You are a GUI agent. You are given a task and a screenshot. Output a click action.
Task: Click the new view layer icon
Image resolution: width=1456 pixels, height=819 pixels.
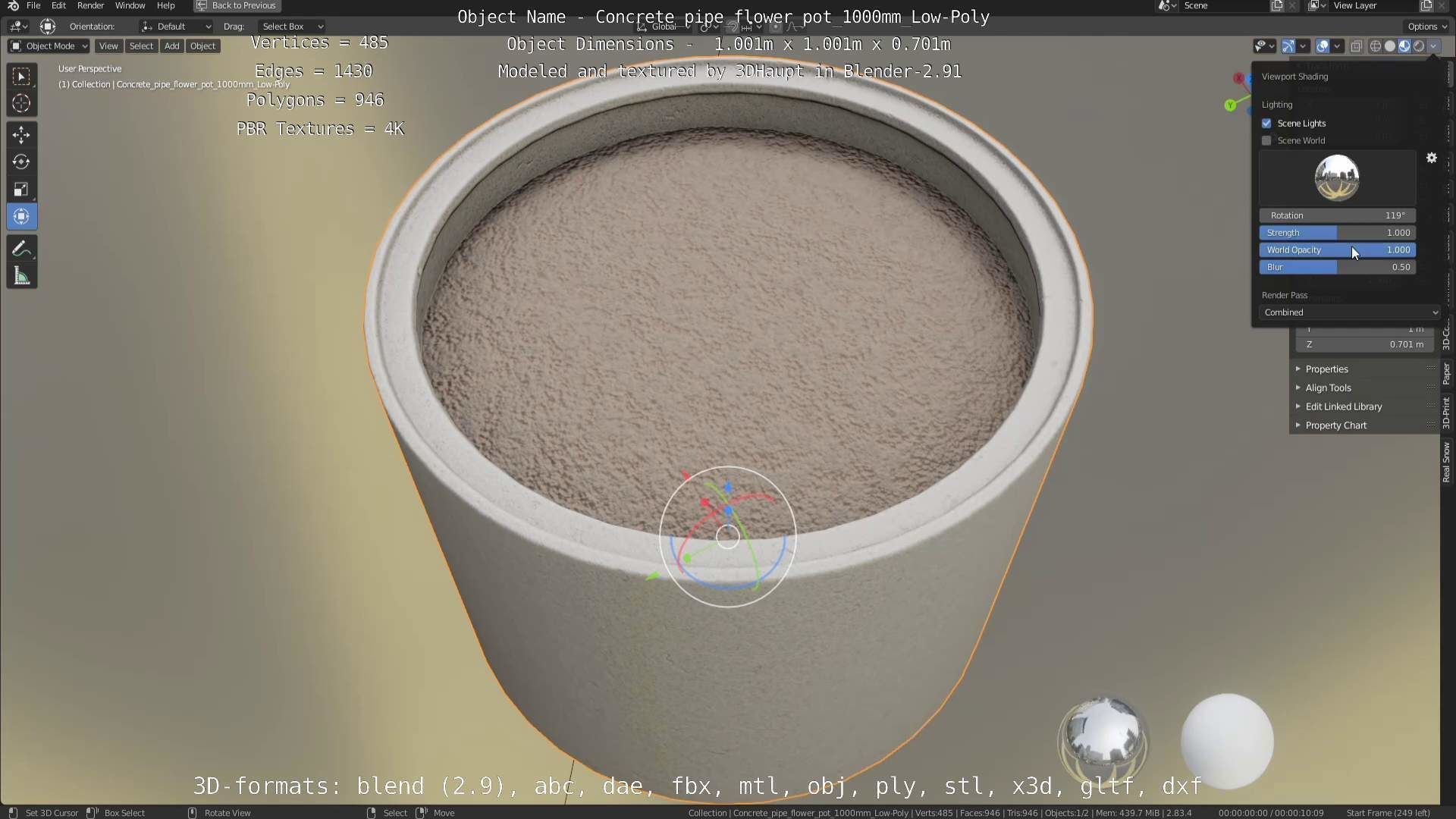[1426, 5]
